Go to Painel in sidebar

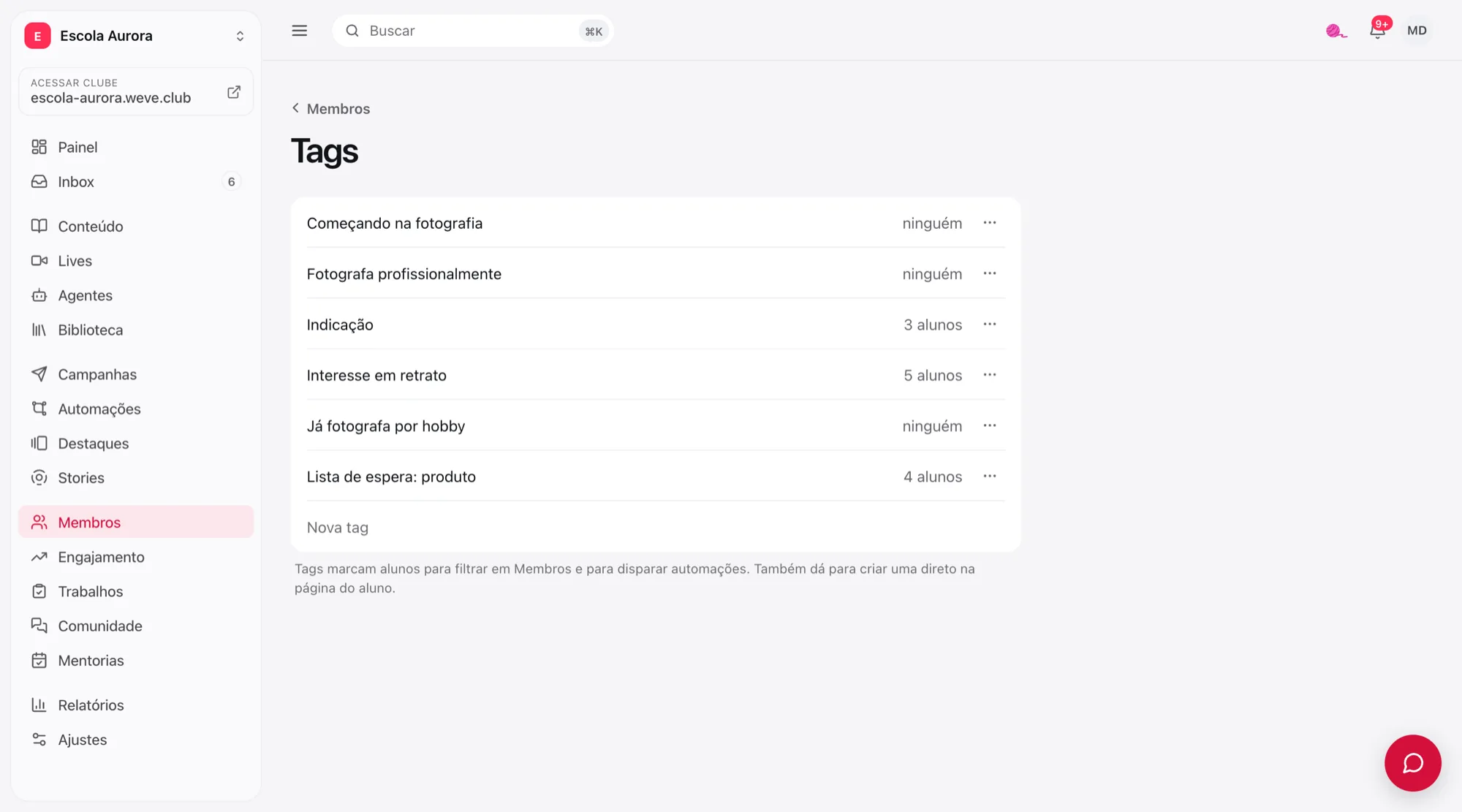pos(136,147)
